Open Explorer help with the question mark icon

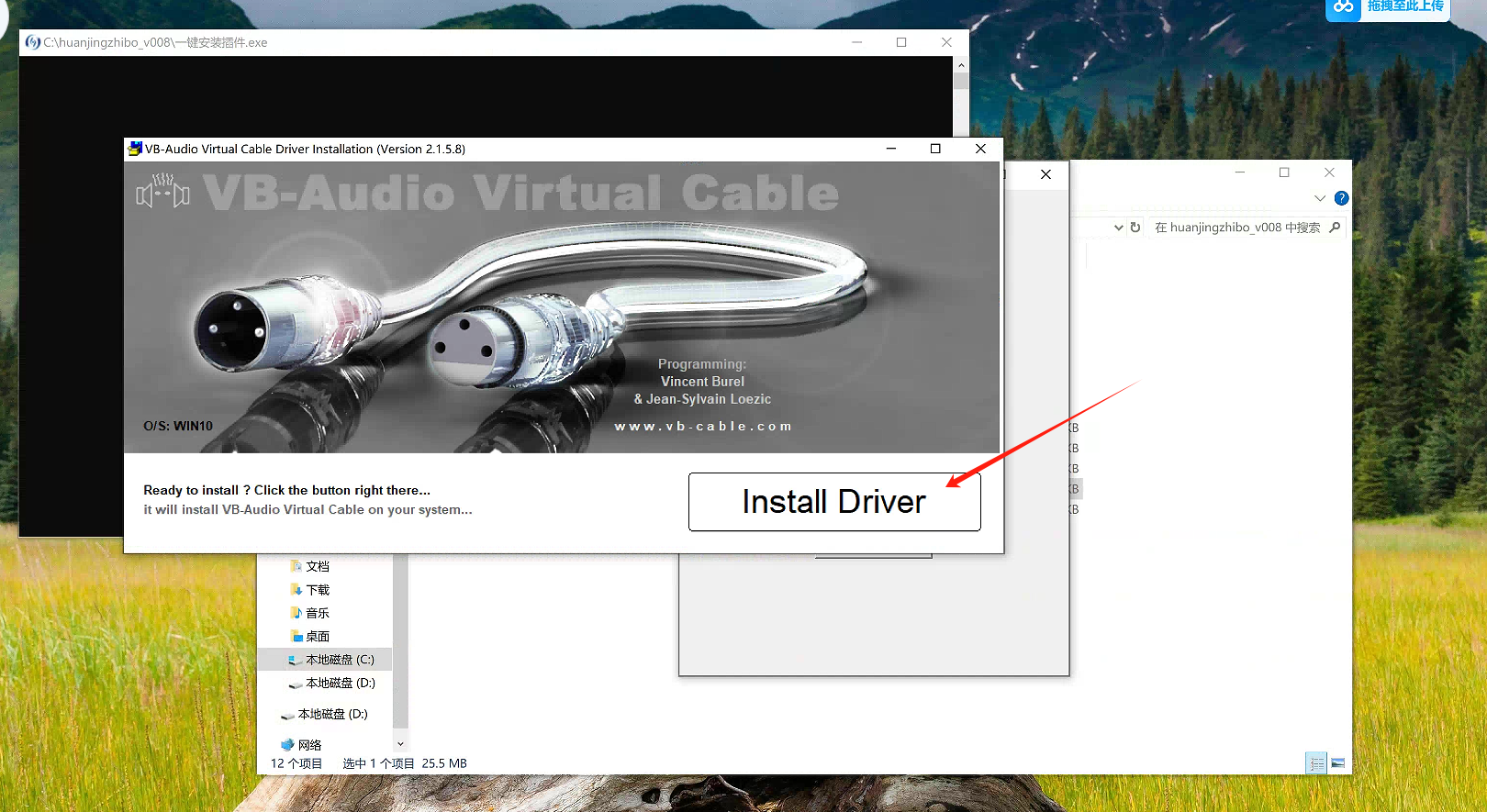point(1341,198)
